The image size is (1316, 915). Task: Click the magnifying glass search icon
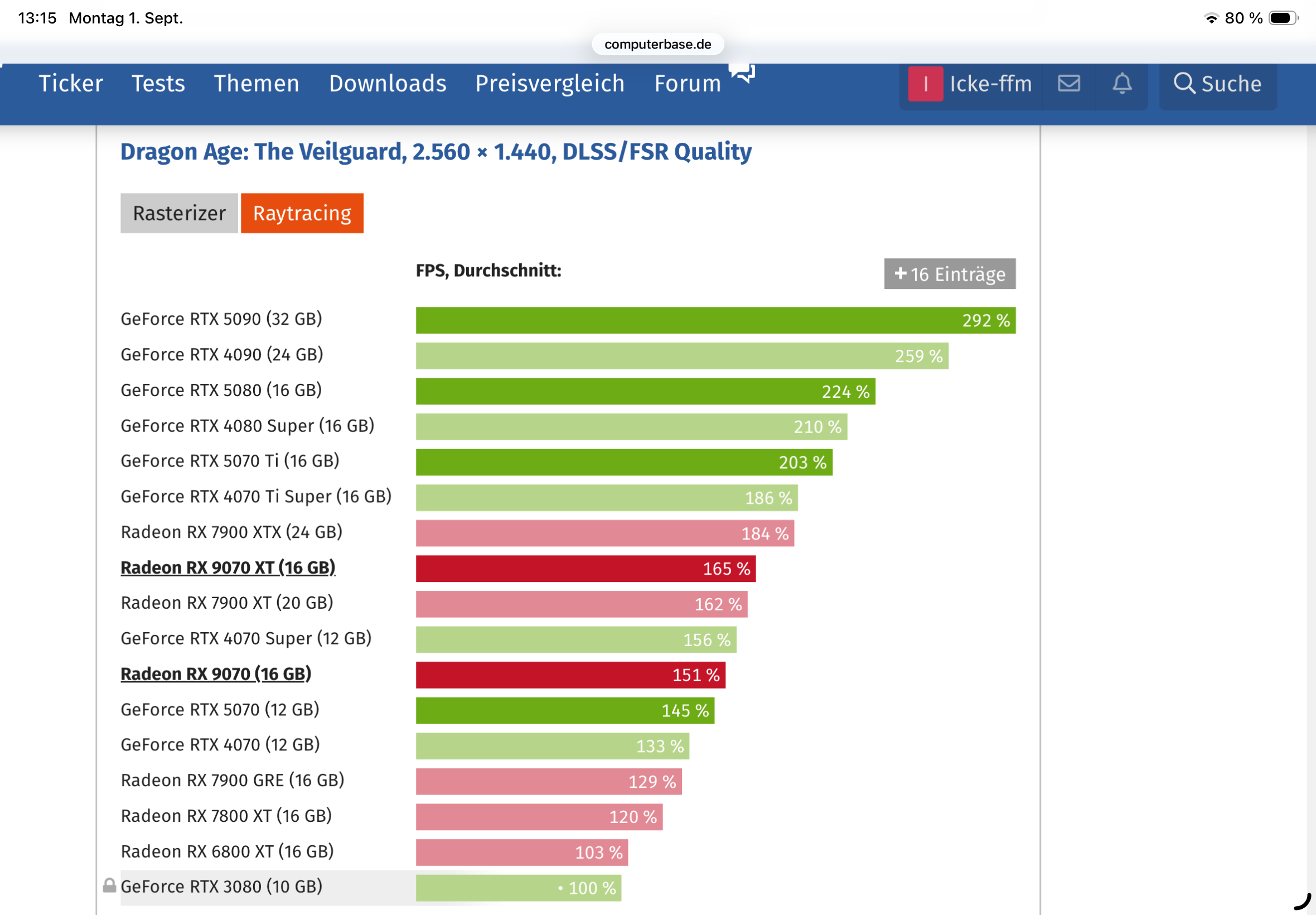(1184, 84)
